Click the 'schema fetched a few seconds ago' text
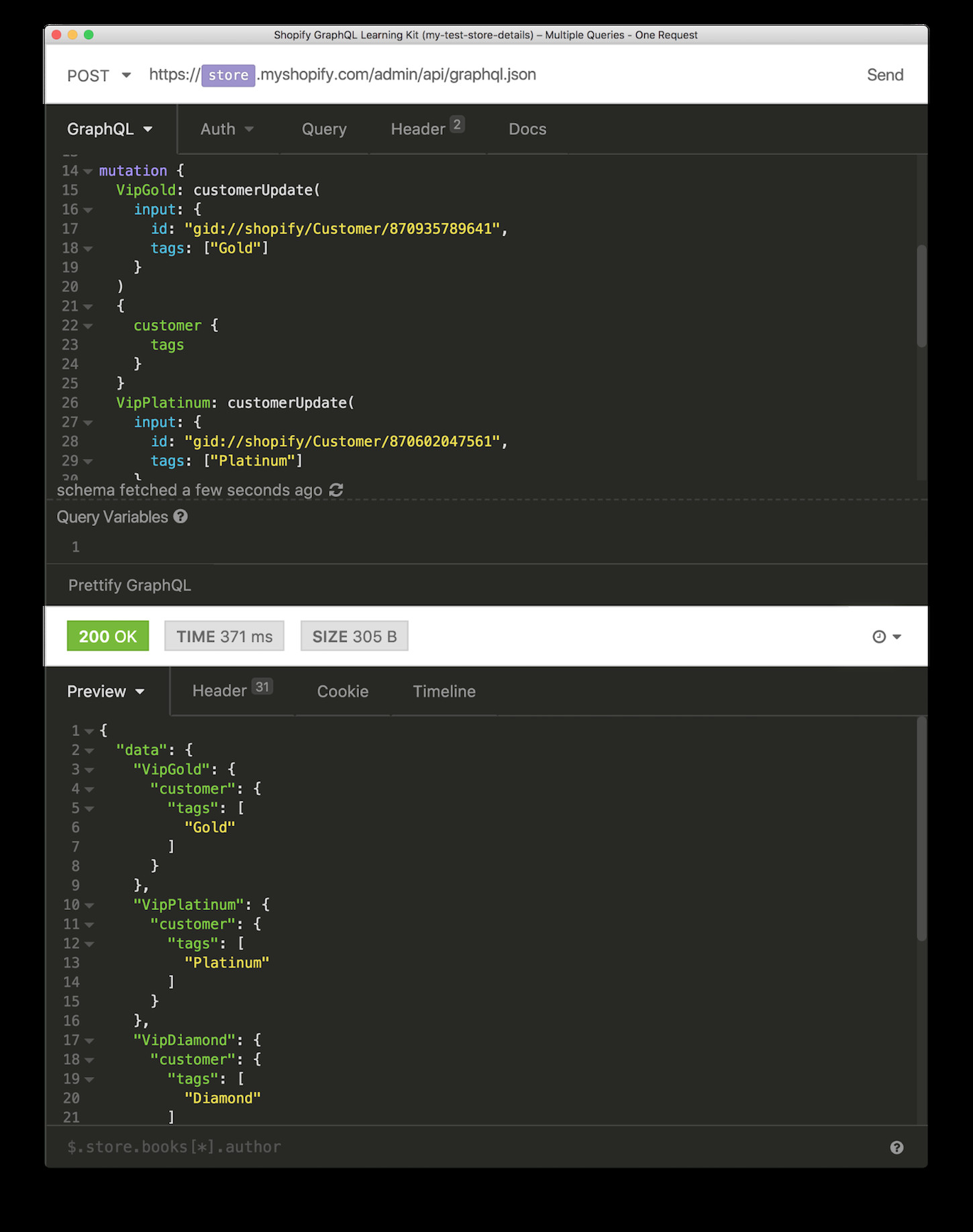 pos(189,491)
